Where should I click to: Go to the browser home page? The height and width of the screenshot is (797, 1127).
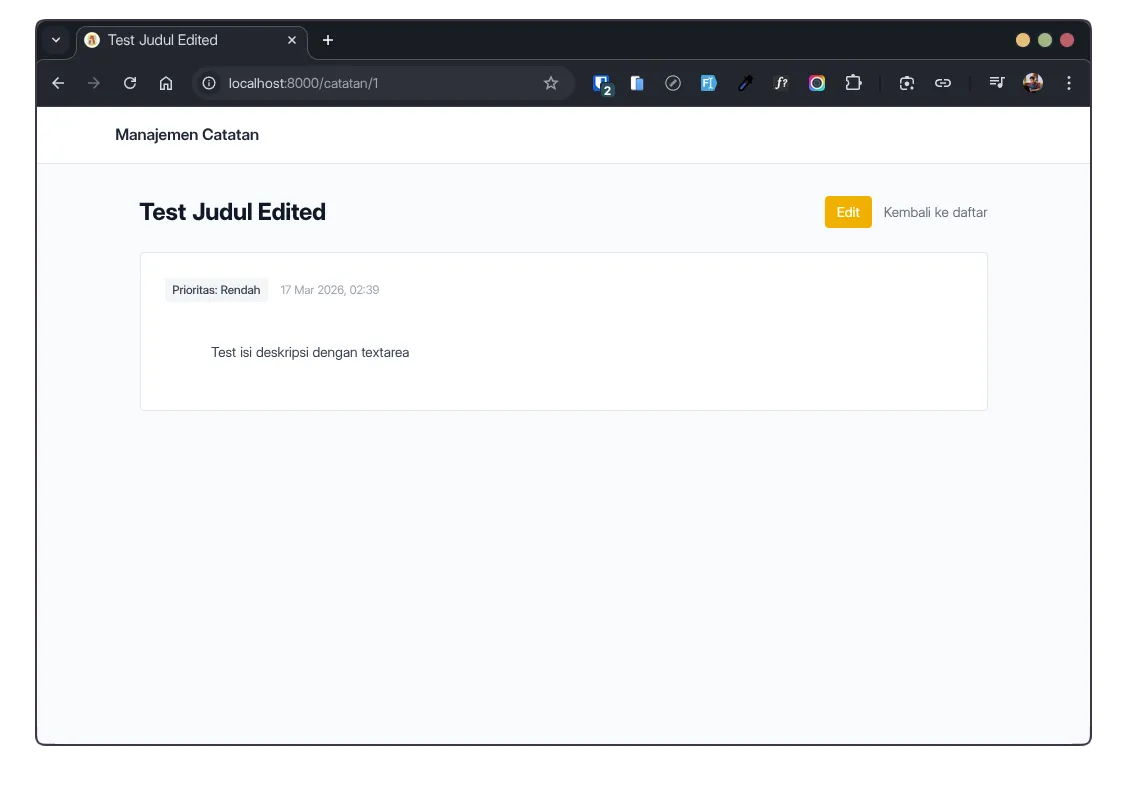(x=166, y=84)
